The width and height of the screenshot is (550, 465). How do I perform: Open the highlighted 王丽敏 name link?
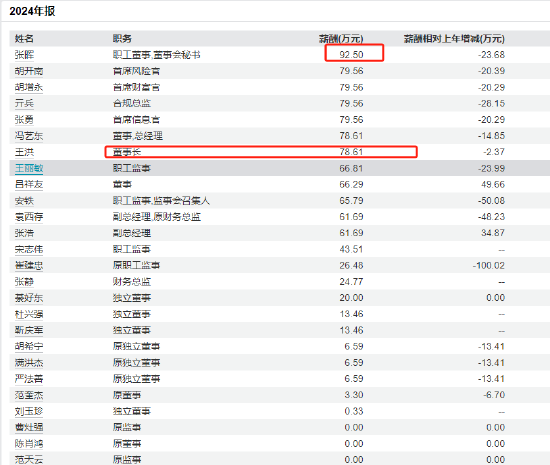[x=29, y=168]
